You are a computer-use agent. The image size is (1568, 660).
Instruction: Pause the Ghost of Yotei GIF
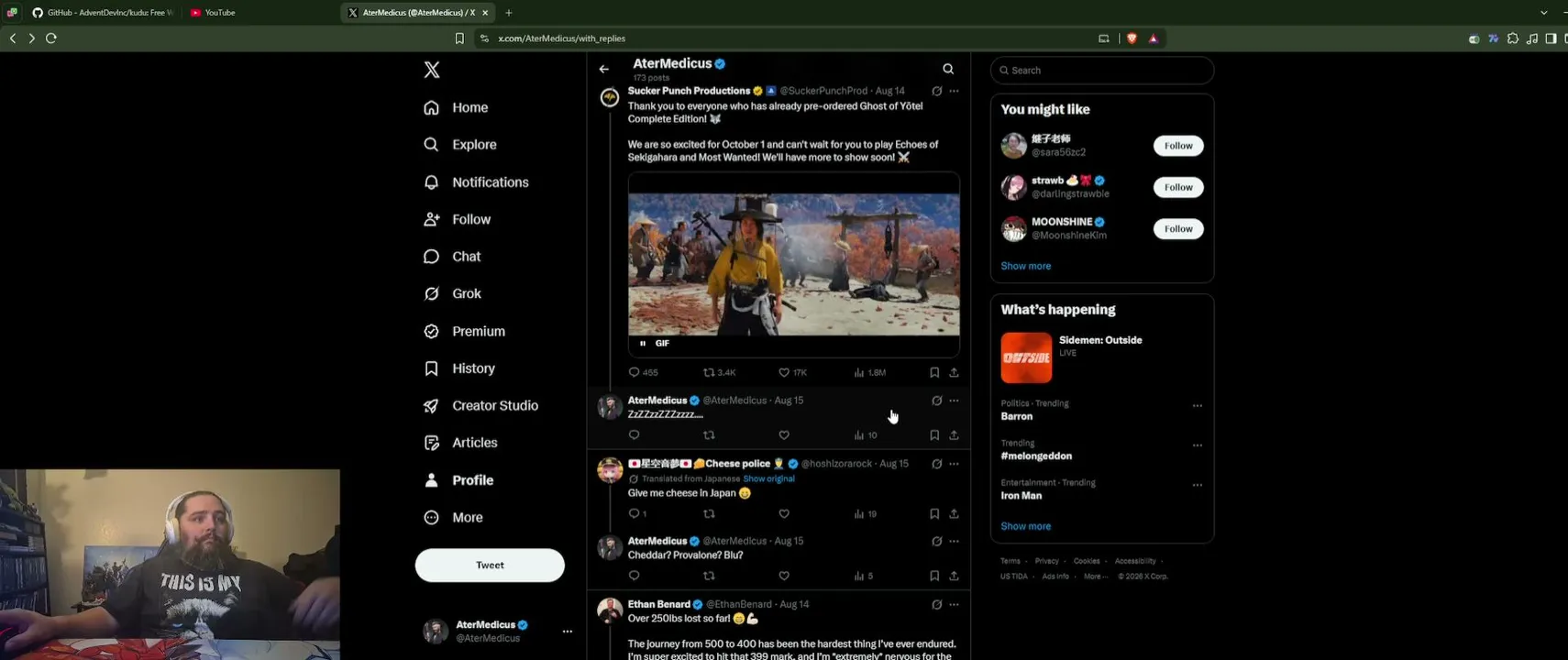(643, 343)
